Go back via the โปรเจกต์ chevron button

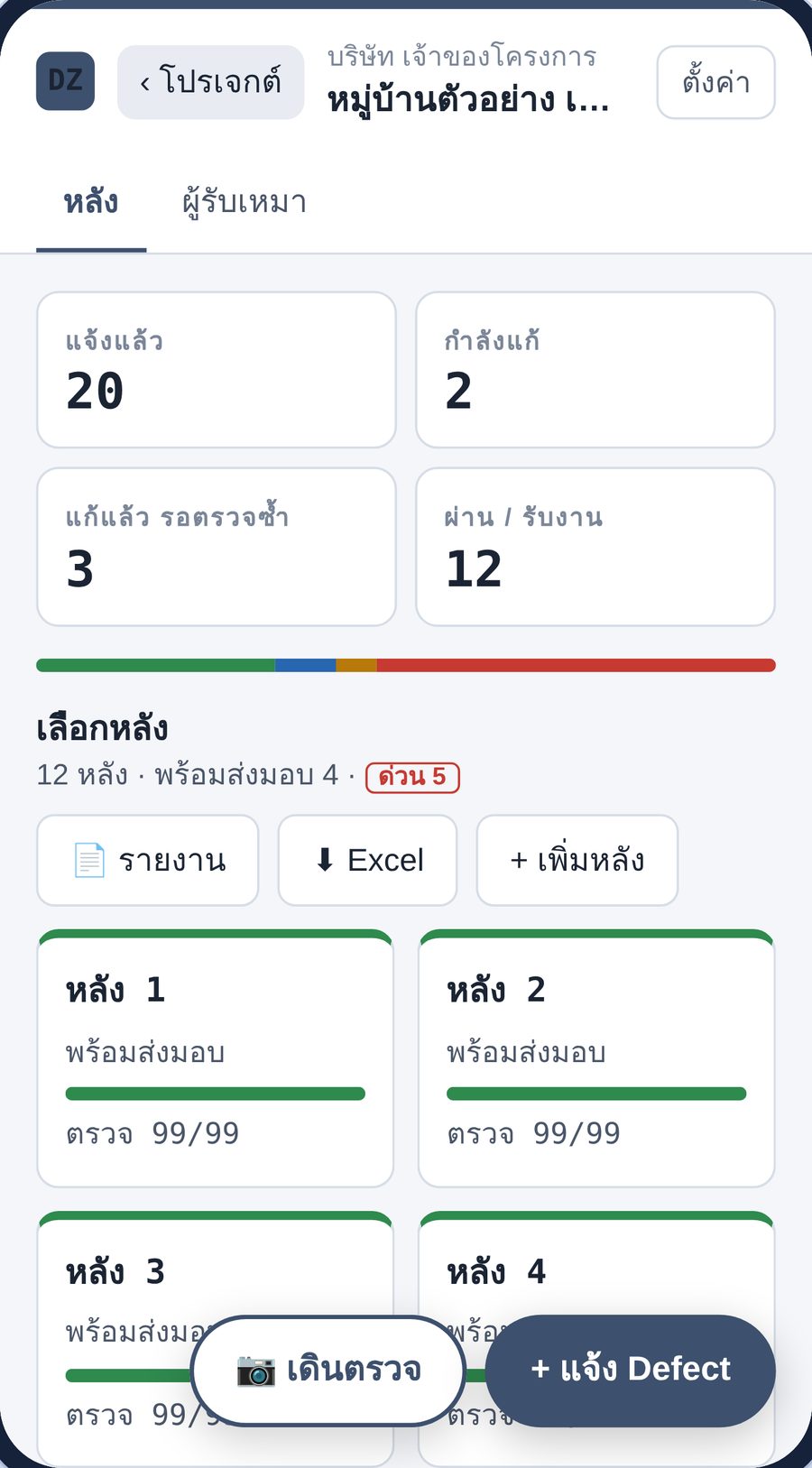click(210, 82)
